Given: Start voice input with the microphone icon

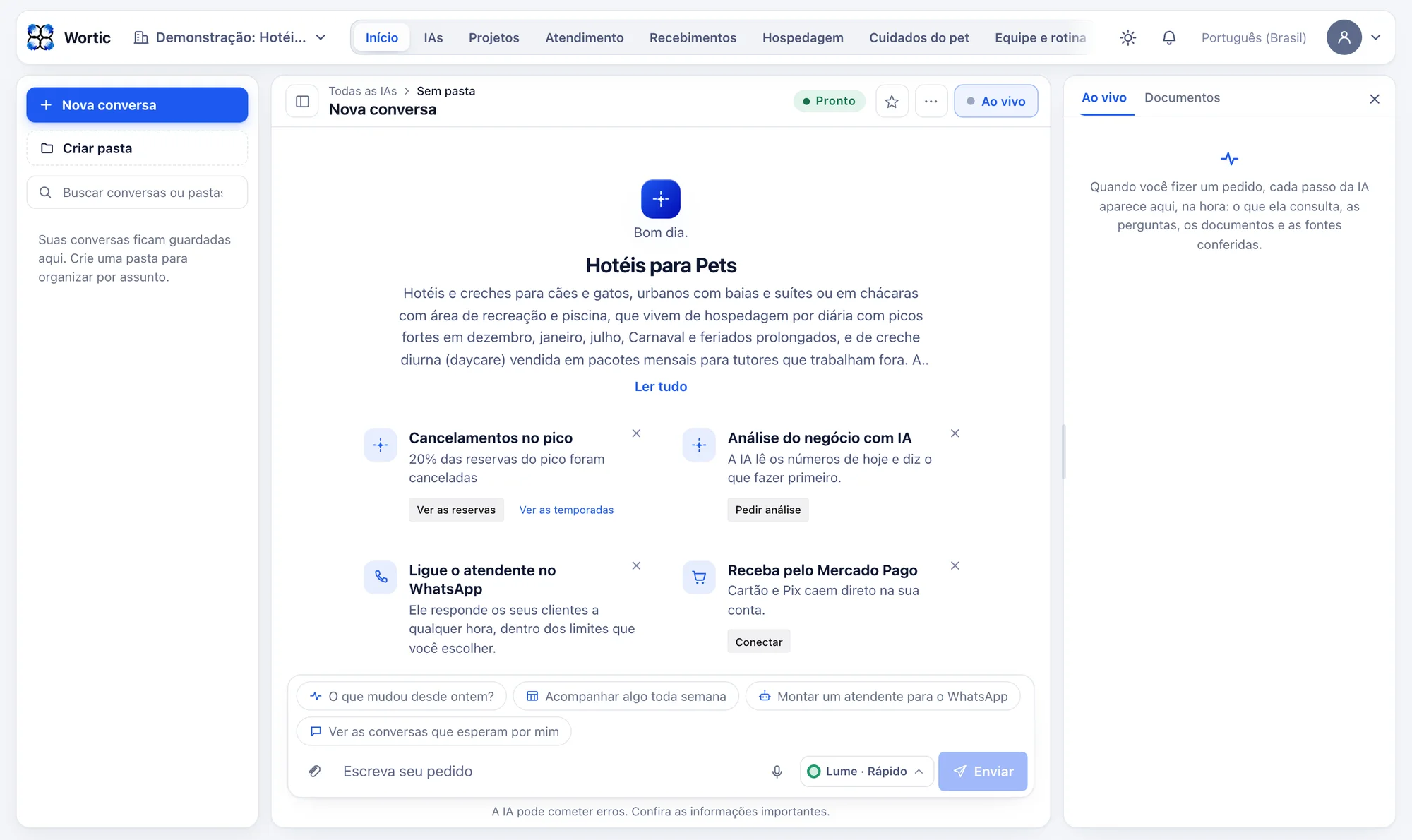Looking at the screenshot, I should click(x=777, y=771).
